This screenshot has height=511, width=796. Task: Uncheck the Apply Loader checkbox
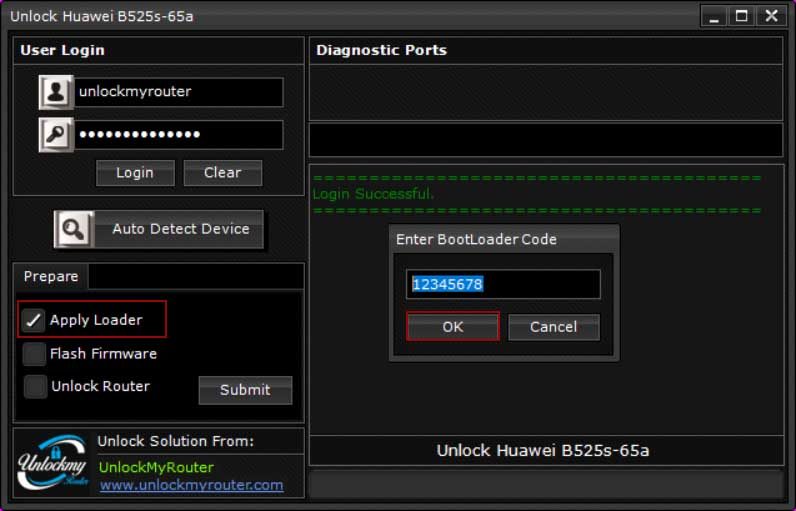click(34, 320)
